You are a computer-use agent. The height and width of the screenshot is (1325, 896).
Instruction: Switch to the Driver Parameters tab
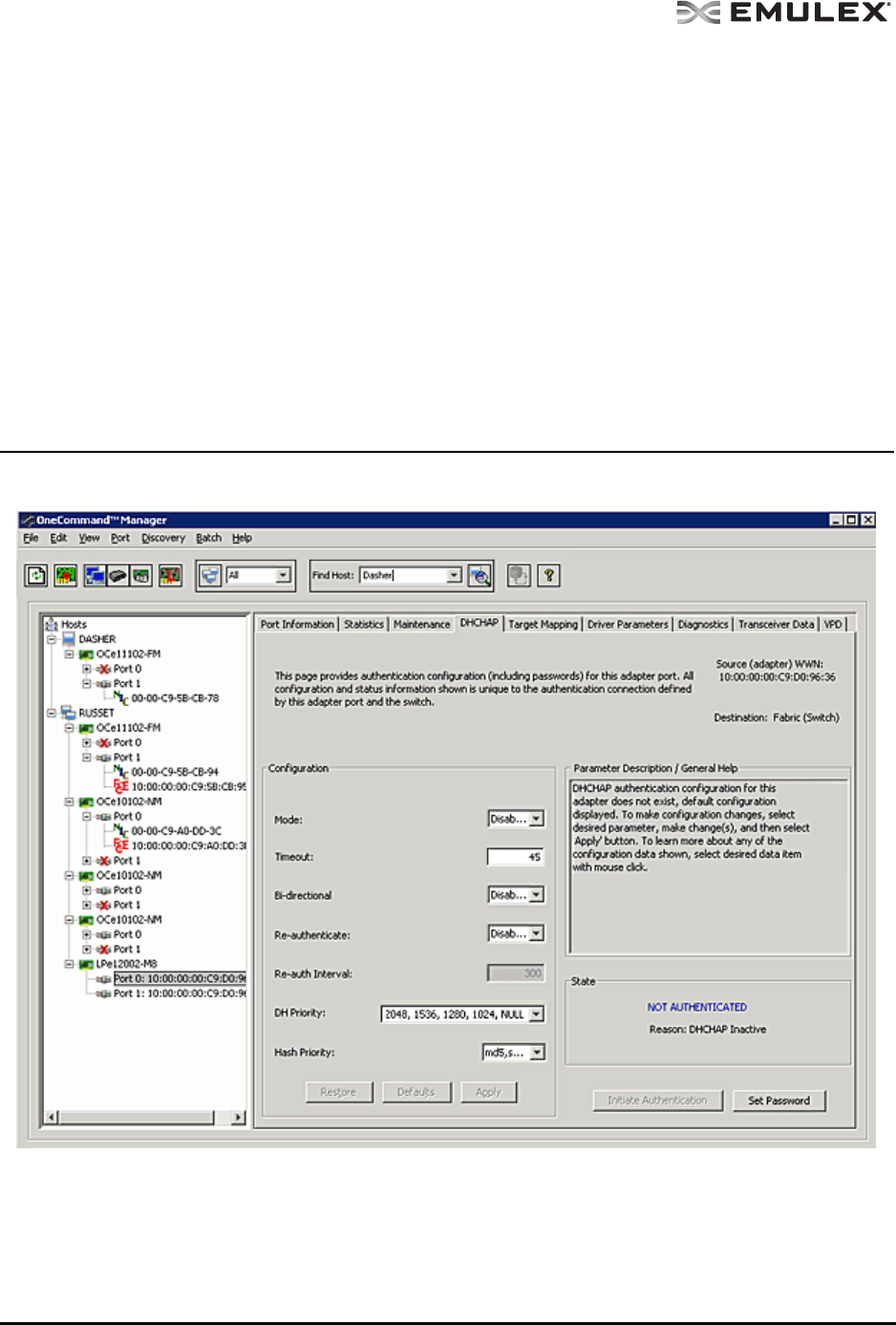click(628, 624)
